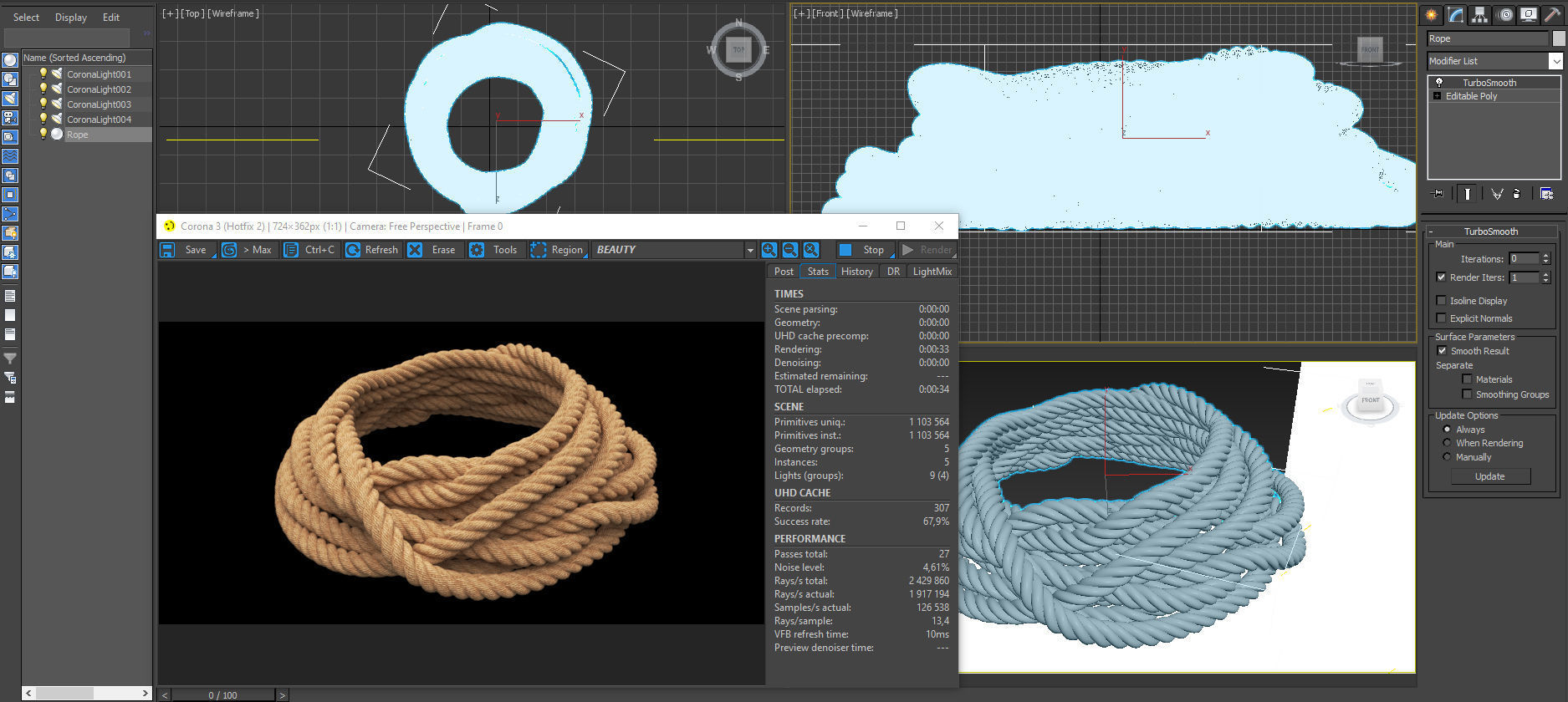
Task: Enable Separate by Smoothing Groups checkbox
Action: tap(1467, 394)
